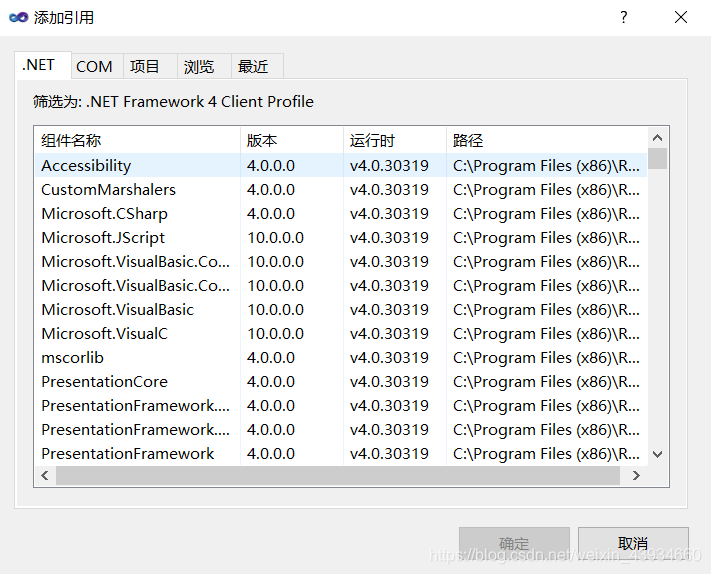Close the 添加引用 dialog
Viewport: 711px width, 574px height.
[x=681, y=17]
